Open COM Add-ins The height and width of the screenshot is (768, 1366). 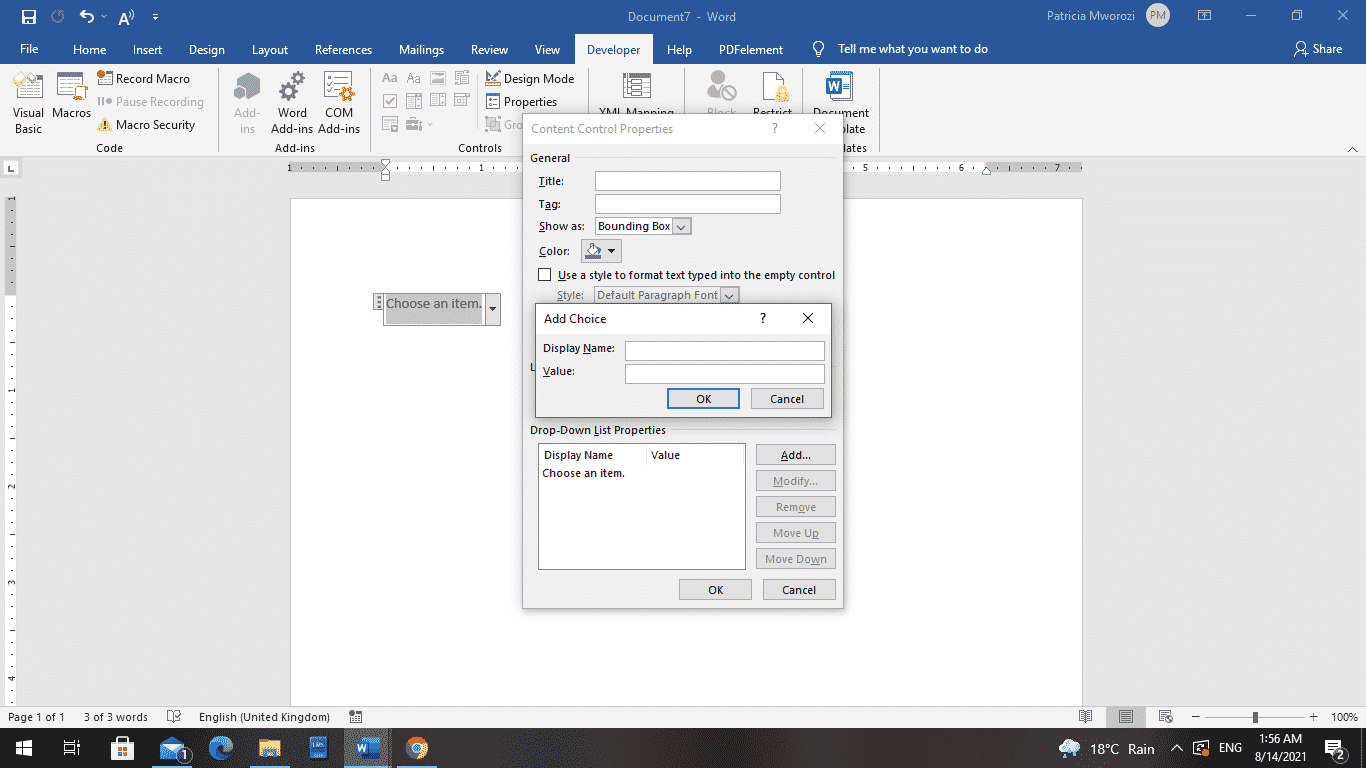(339, 103)
